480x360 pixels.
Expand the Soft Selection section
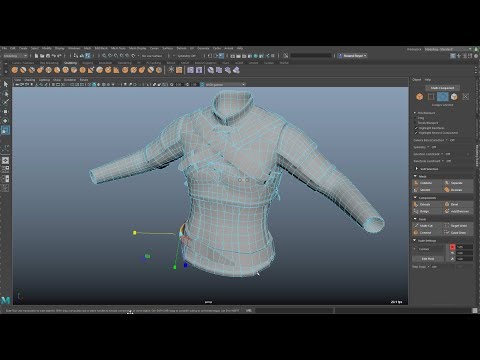coord(417,169)
